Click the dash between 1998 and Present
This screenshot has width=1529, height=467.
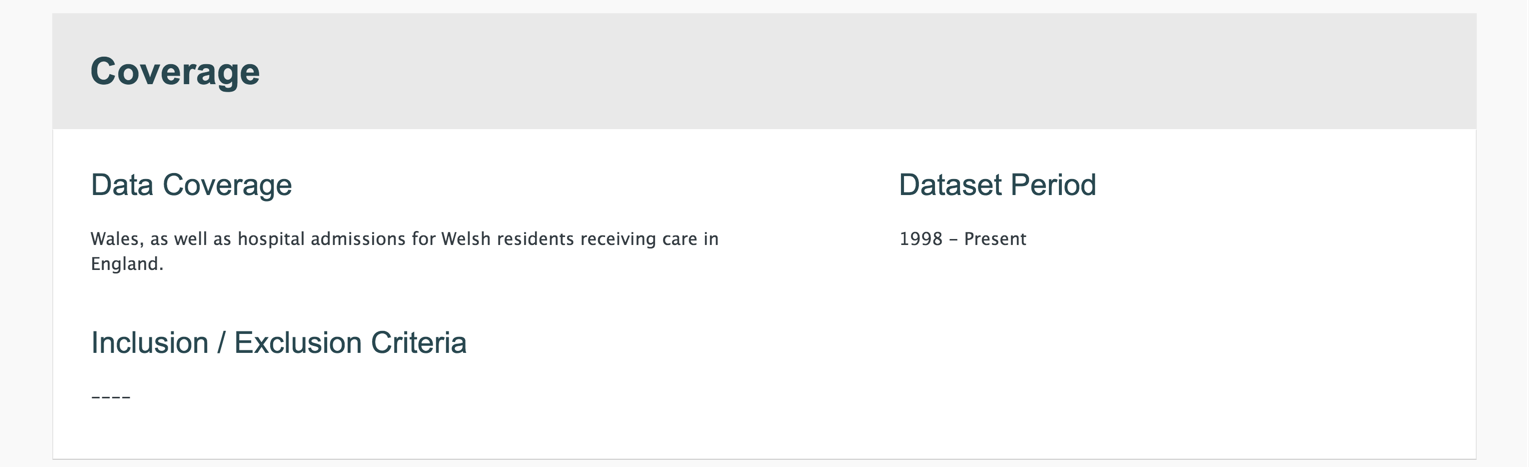click(952, 239)
